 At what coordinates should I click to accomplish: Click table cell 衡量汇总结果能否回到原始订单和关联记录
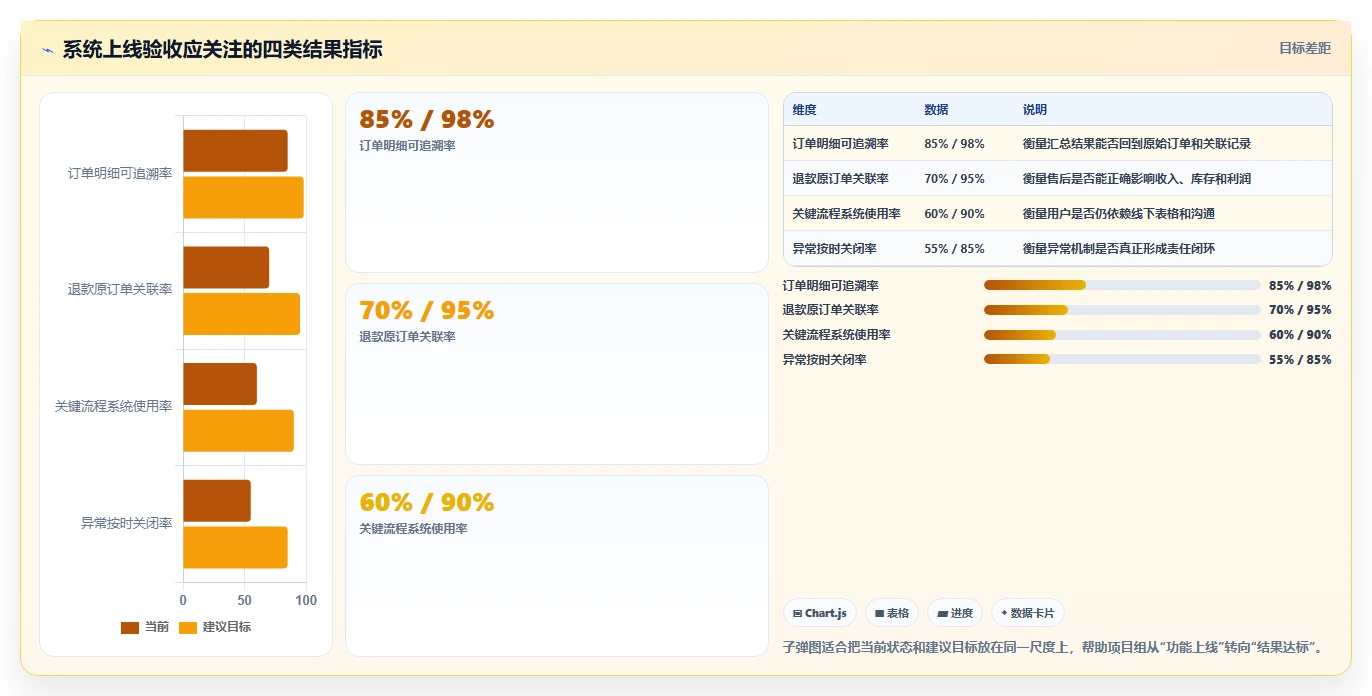tap(1137, 144)
